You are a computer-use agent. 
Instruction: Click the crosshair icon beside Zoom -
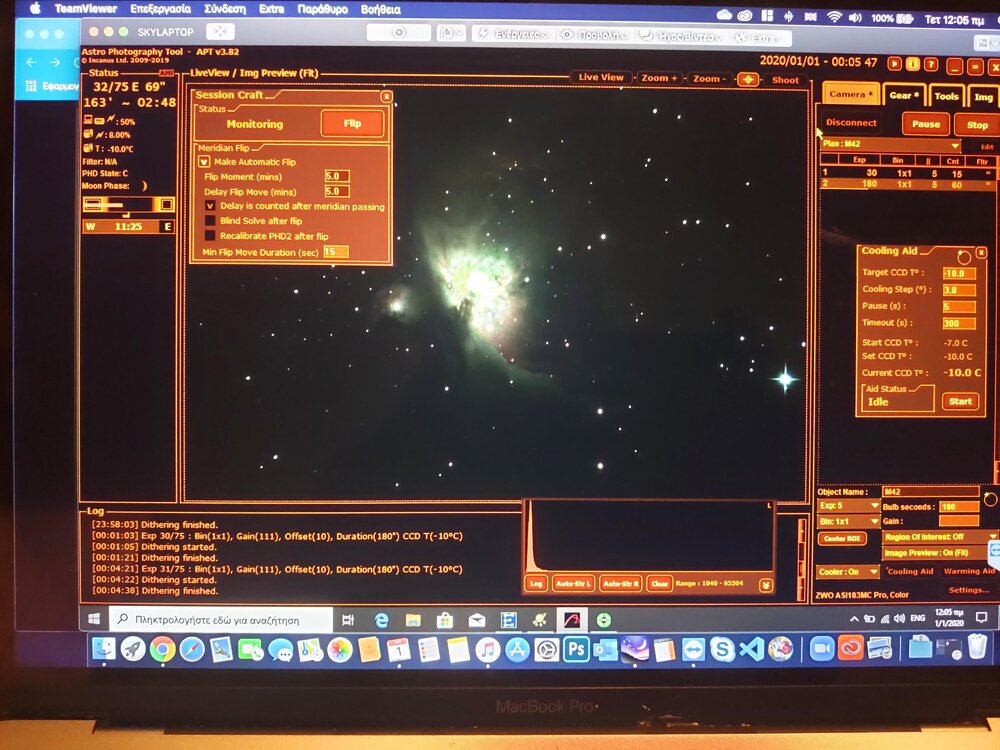747,79
